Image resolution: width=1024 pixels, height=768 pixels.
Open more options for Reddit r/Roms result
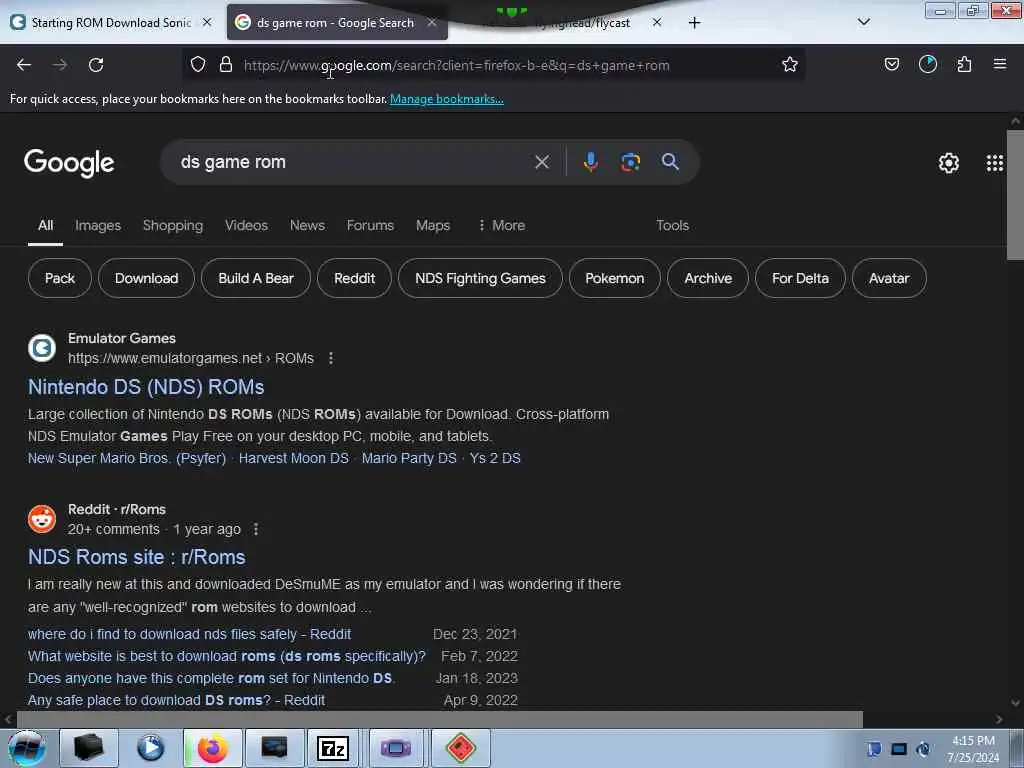[x=256, y=529]
